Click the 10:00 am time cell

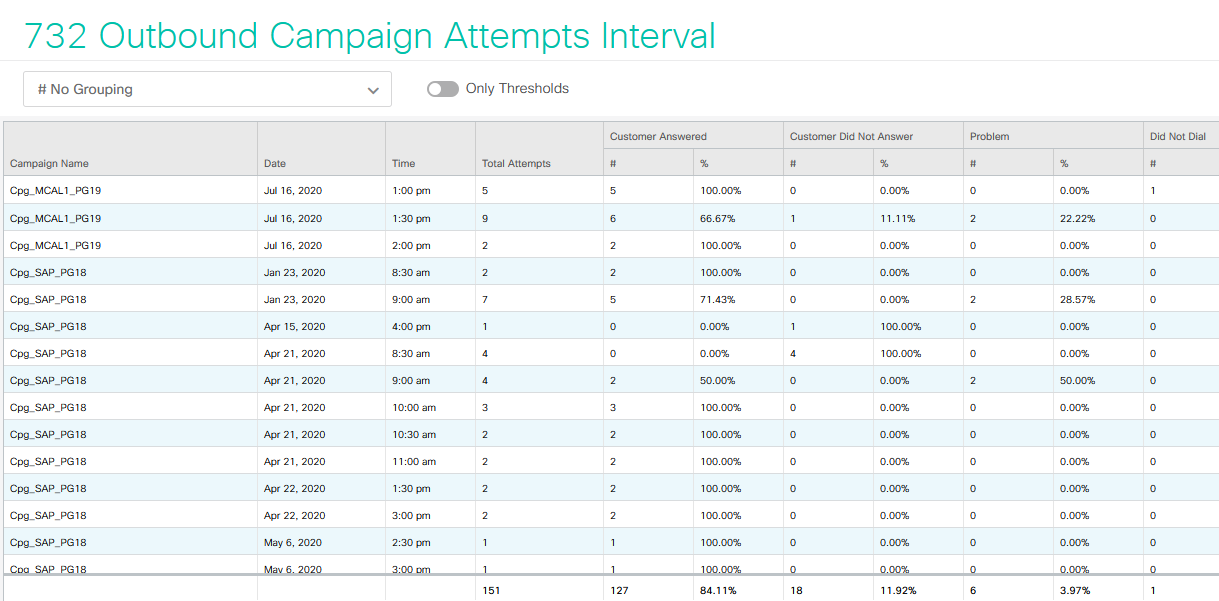click(414, 407)
